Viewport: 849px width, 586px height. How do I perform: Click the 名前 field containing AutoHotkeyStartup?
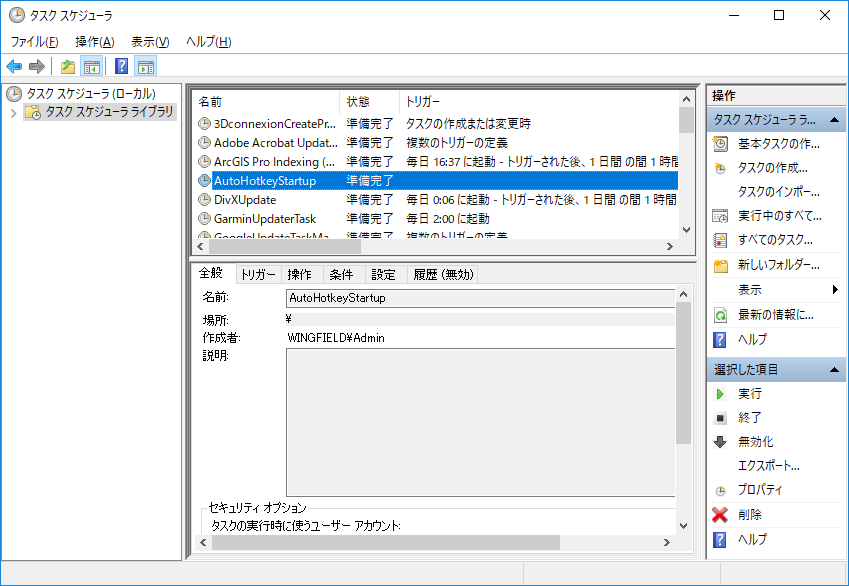click(480, 298)
